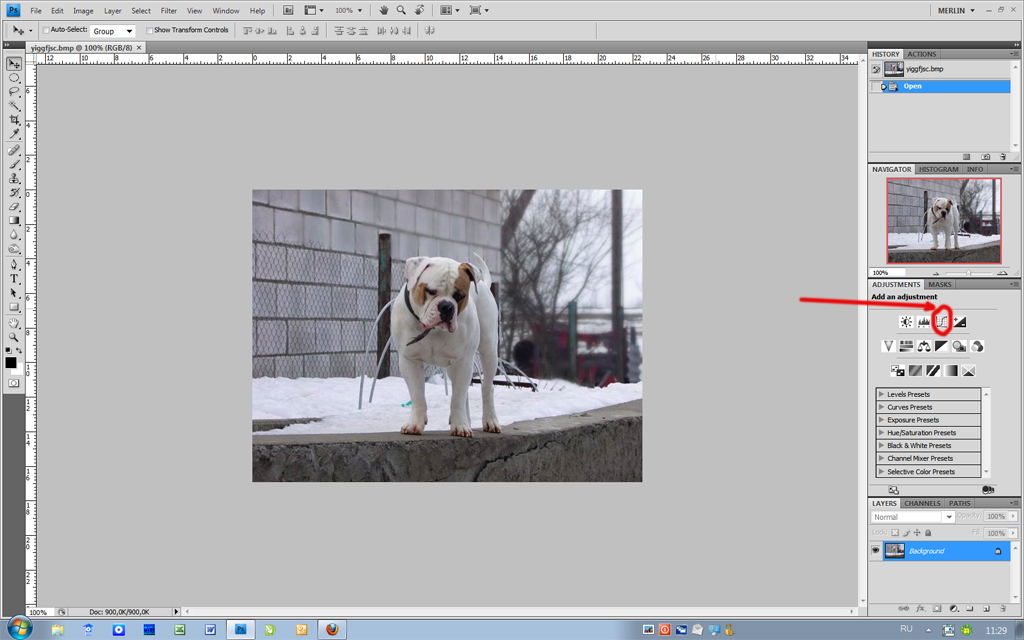Open the layer blend mode Normal dropdown
1024x640 pixels.
click(x=911, y=517)
